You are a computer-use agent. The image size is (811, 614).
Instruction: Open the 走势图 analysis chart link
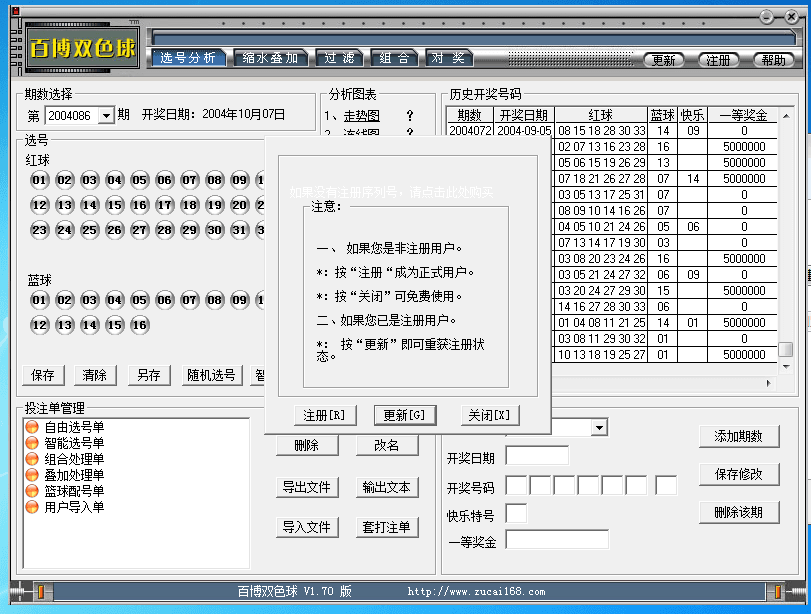(361, 116)
